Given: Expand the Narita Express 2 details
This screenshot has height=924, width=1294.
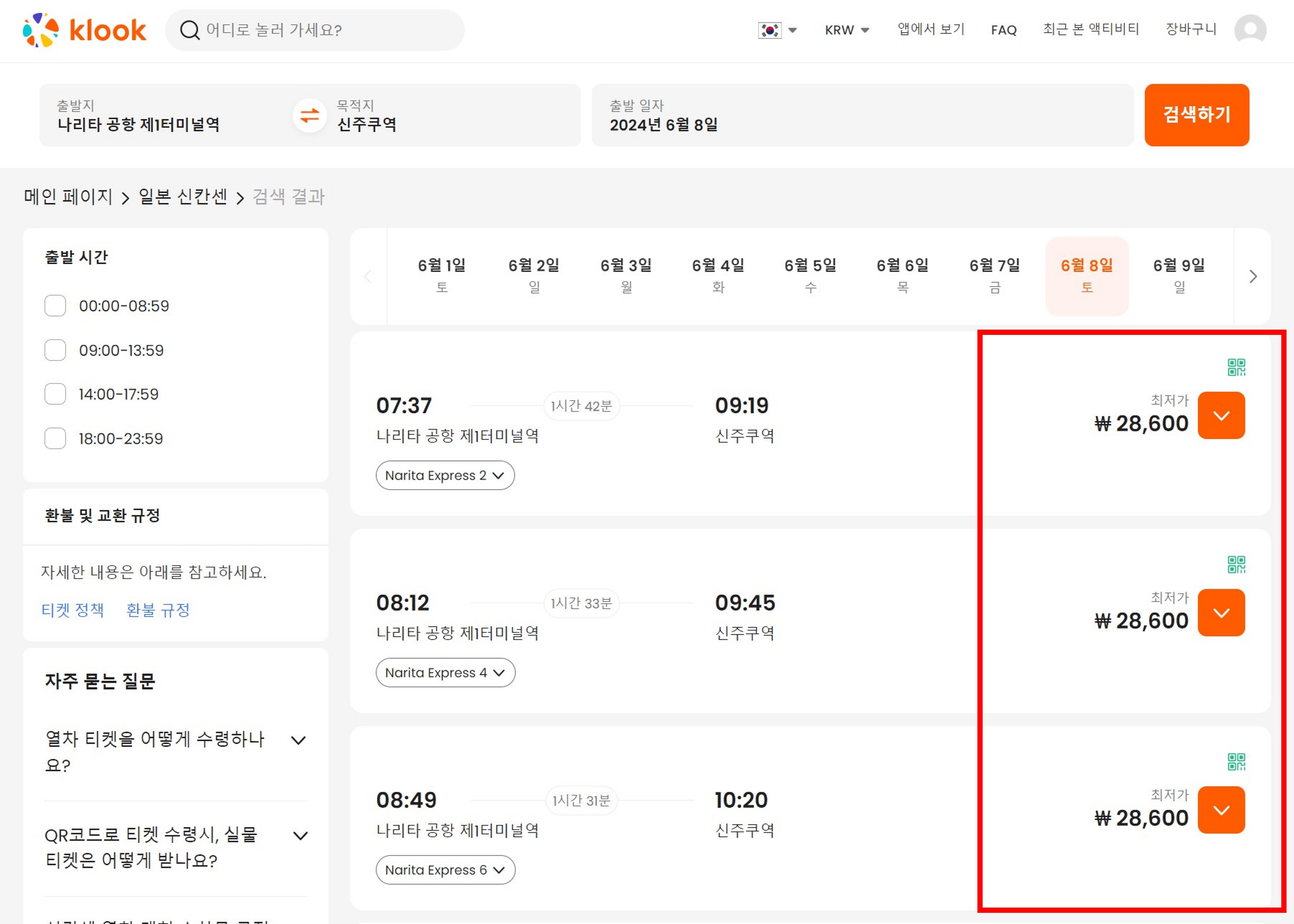Looking at the screenshot, I should pos(445,475).
